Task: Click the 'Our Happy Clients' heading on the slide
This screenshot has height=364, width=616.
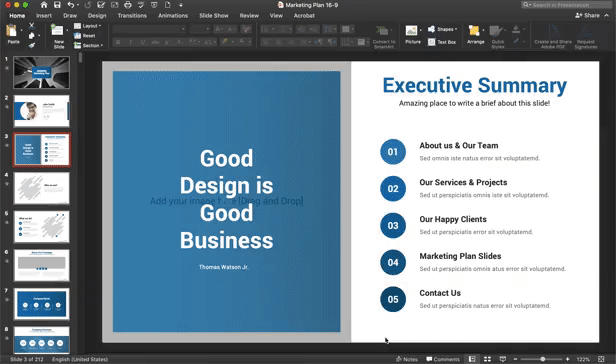Action: 453,219
